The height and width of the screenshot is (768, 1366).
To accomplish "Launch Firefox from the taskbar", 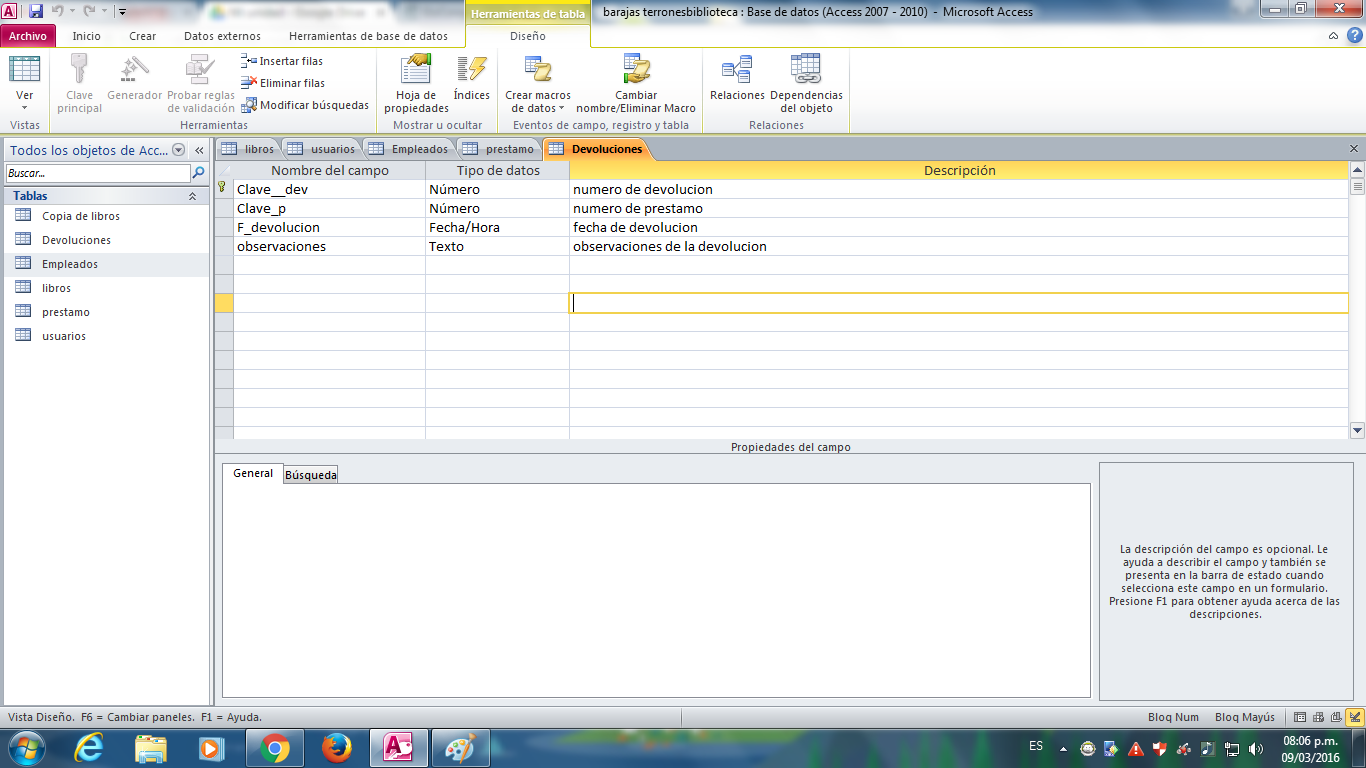I will pyautogui.click(x=337, y=747).
